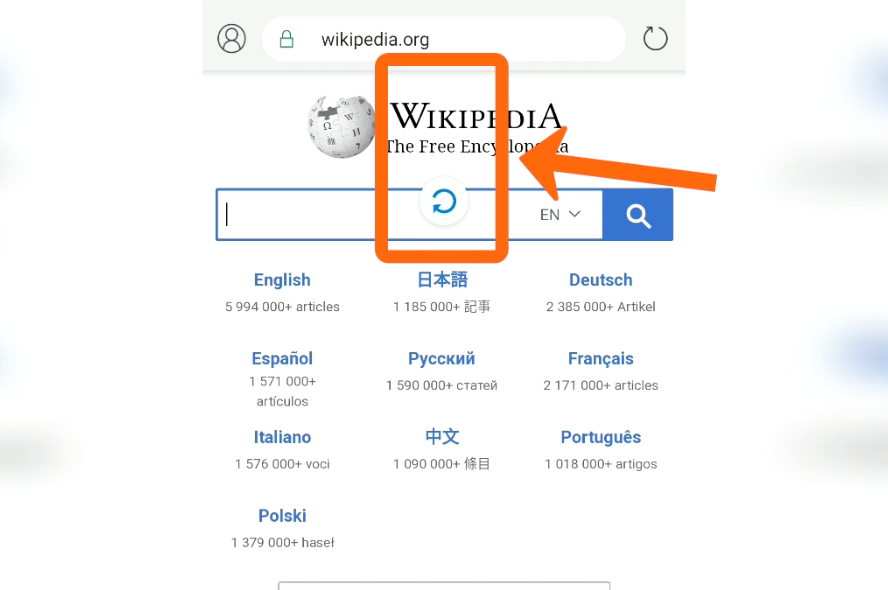
Task: Click the green padlock security icon
Action: click(287, 39)
